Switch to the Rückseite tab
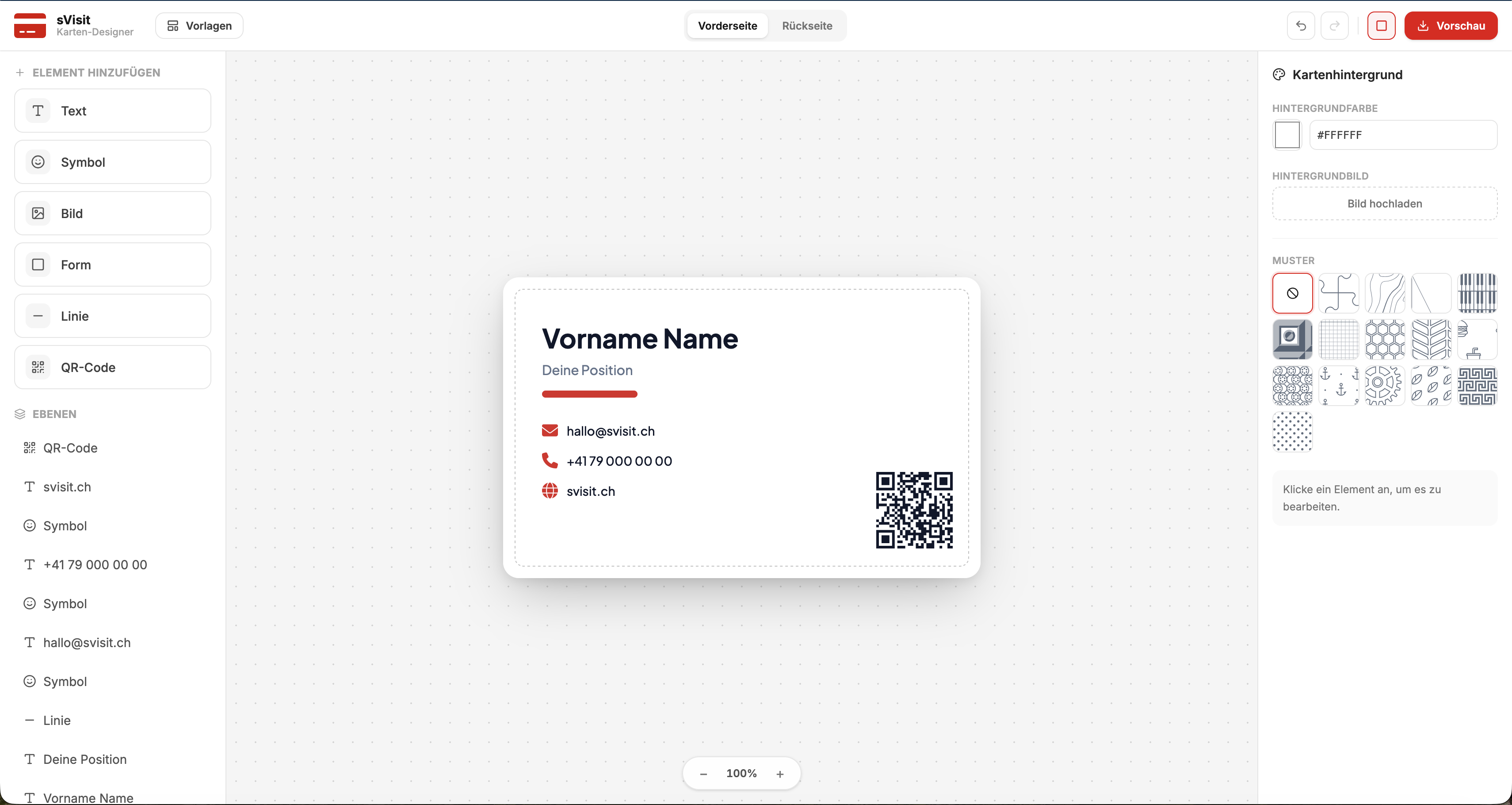This screenshot has width=1512, height=805. click(807, 26)
